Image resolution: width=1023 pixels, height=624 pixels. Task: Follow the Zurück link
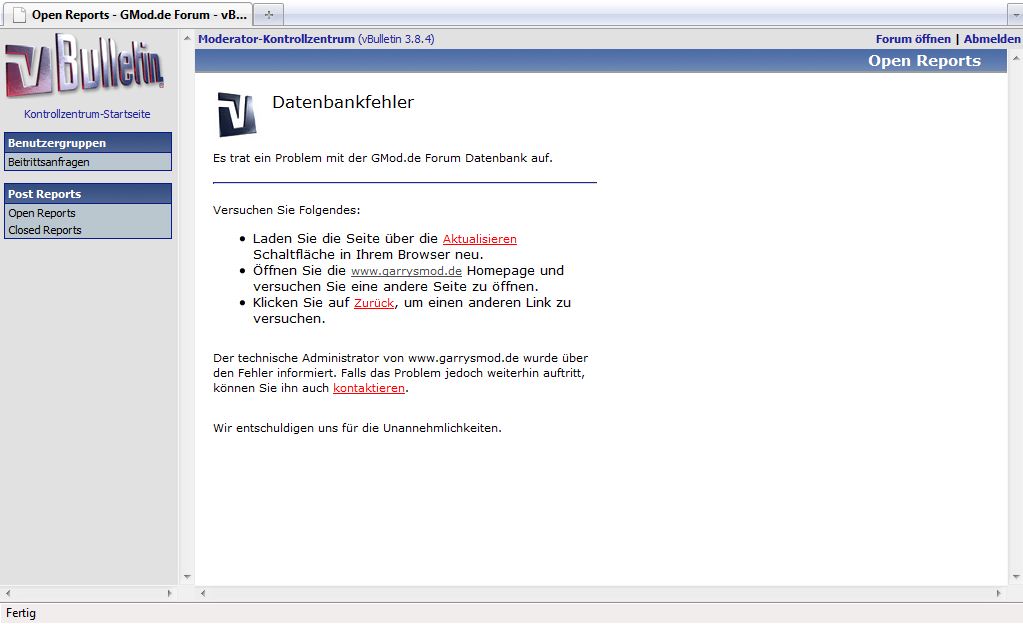click(x=373, y=303)
